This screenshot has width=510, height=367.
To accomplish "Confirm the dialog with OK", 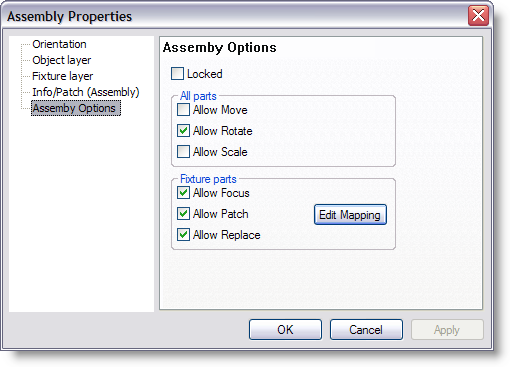I will [x=285, y=330].
